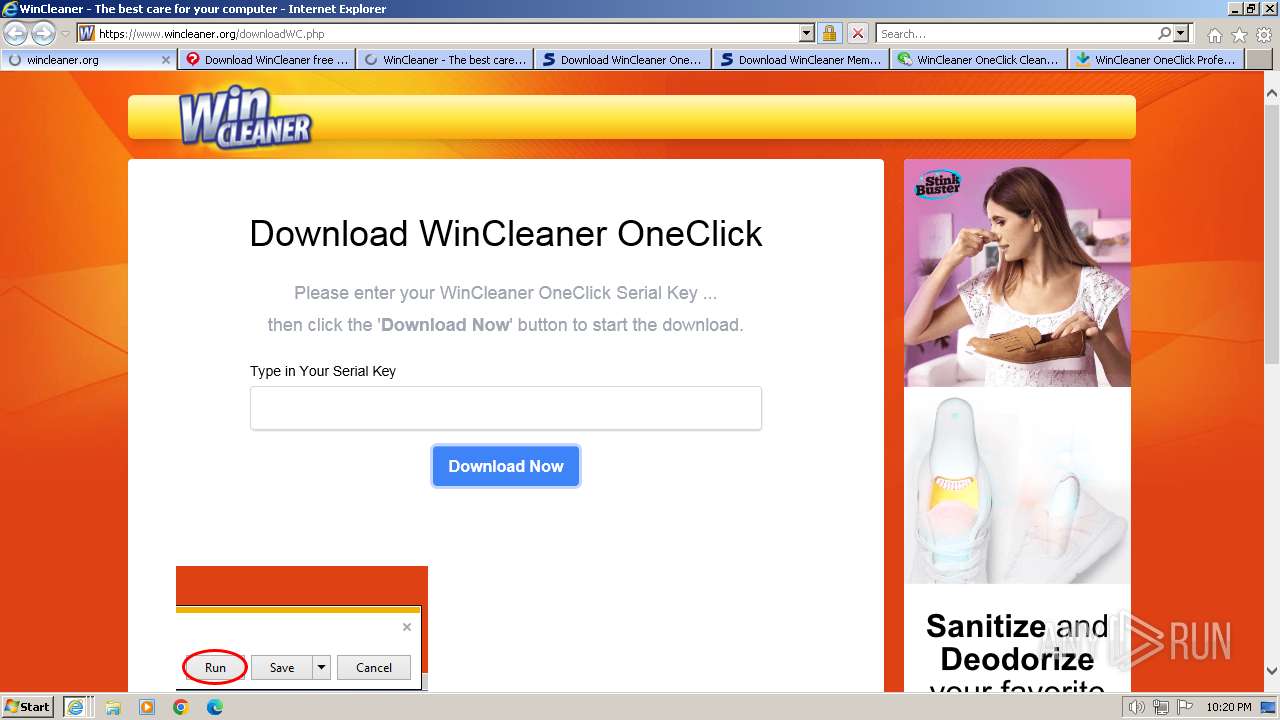This screenshot has width=1280, height=720.
Task: Click the 'Download WinCleaner OneClick' heading
Action: pos(506,234)
